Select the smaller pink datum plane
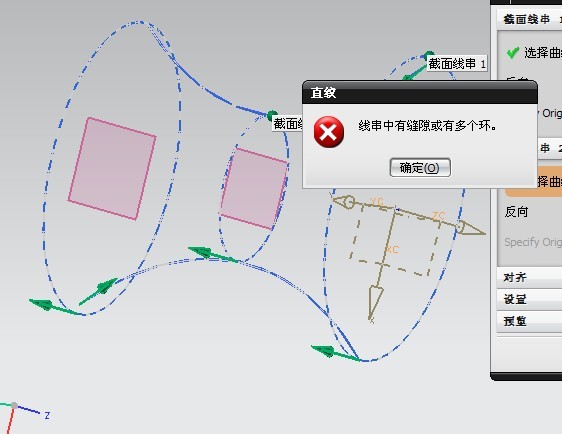562x434 pixels. (x=254, y=189)
